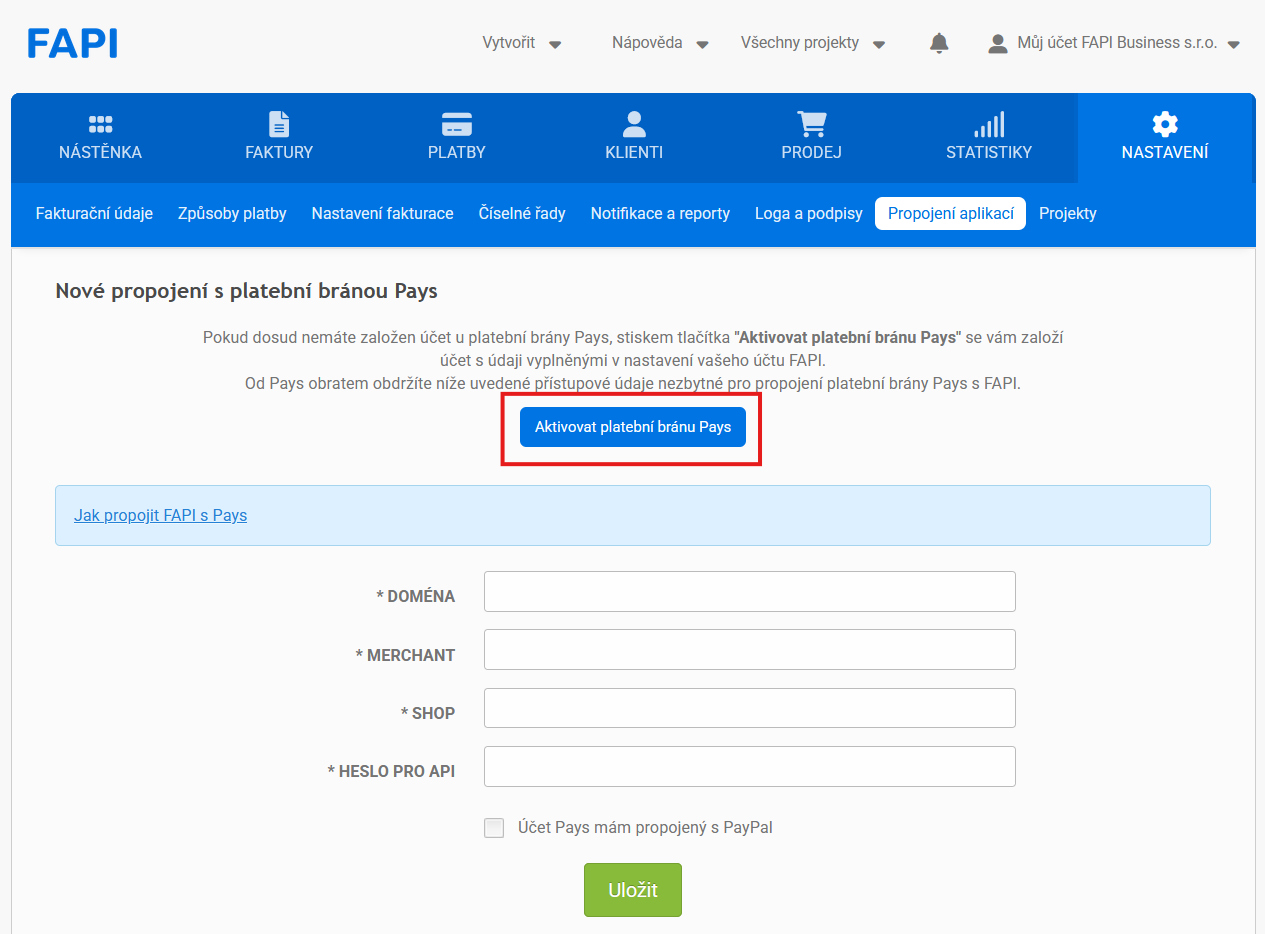Click the Platby credit card icon

point(457,124)
